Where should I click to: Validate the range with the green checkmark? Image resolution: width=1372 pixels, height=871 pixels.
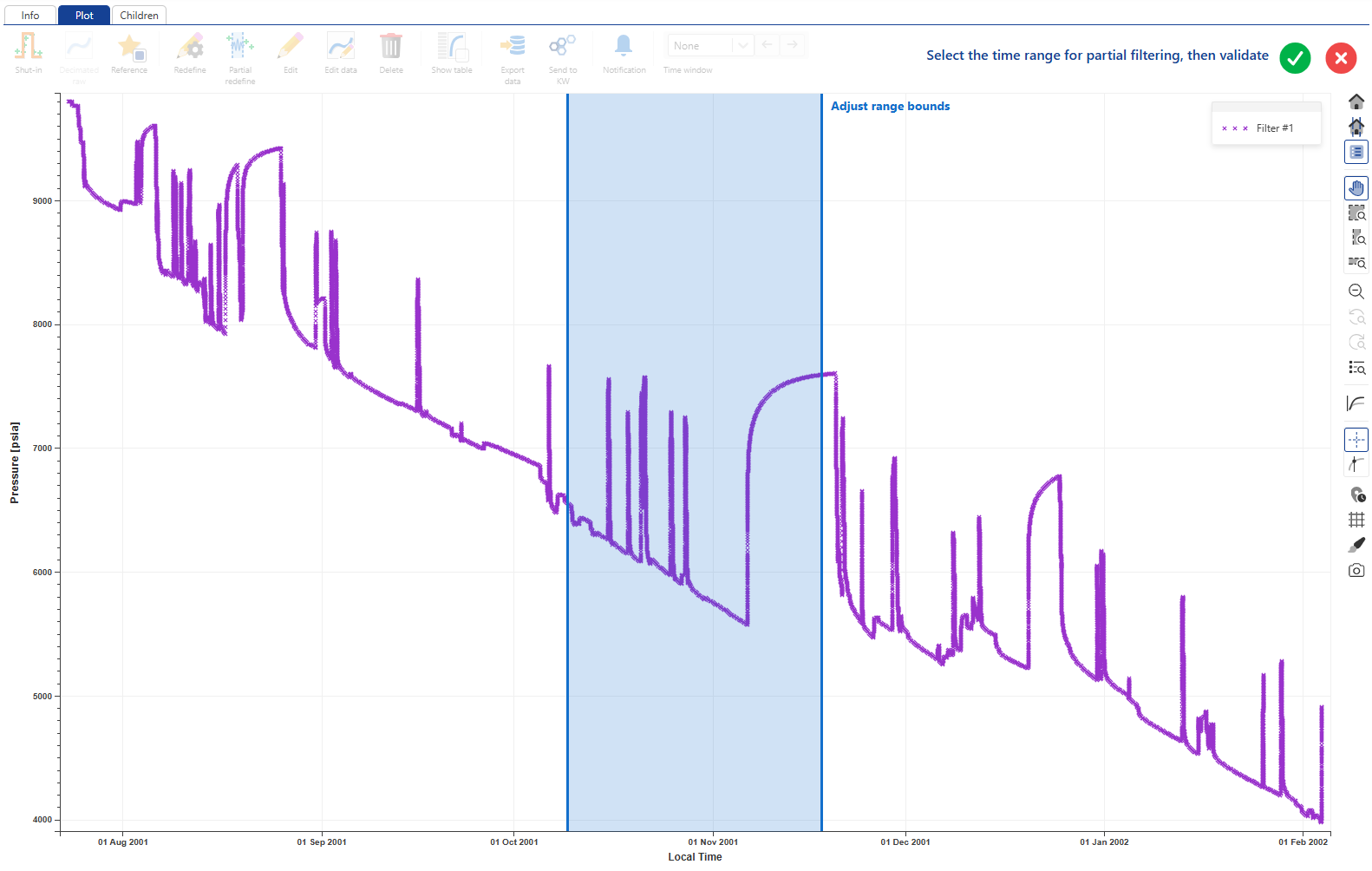point(1295,58)
